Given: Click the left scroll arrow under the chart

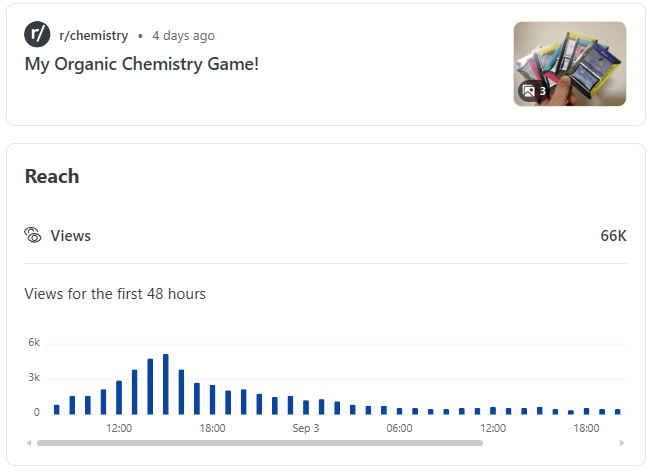Looking at the screenshot, I should (x=29, y=442).
